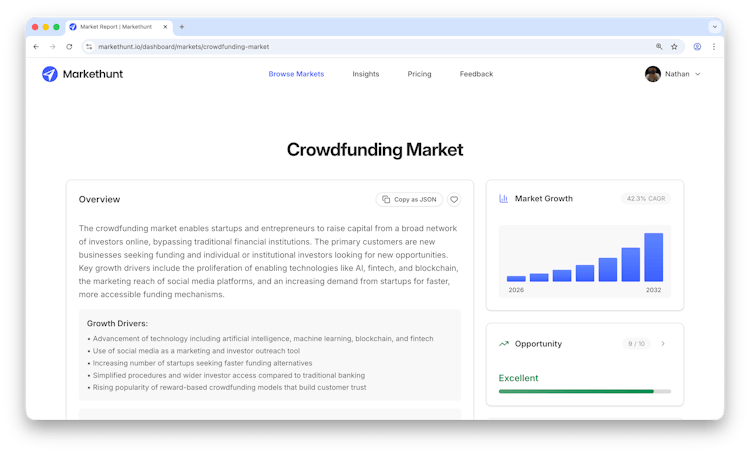Open the Pricing navigation item

(x=419, y=74)
